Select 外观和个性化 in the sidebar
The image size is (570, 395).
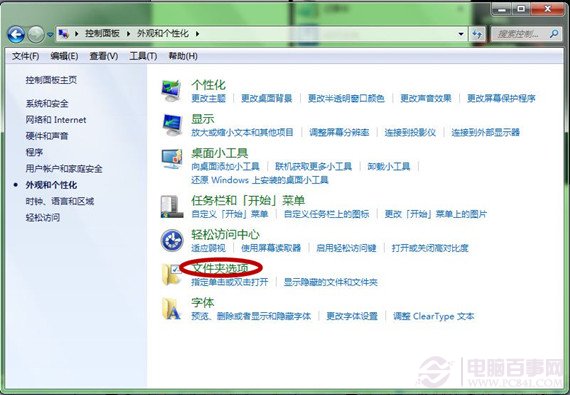[51, 185]
